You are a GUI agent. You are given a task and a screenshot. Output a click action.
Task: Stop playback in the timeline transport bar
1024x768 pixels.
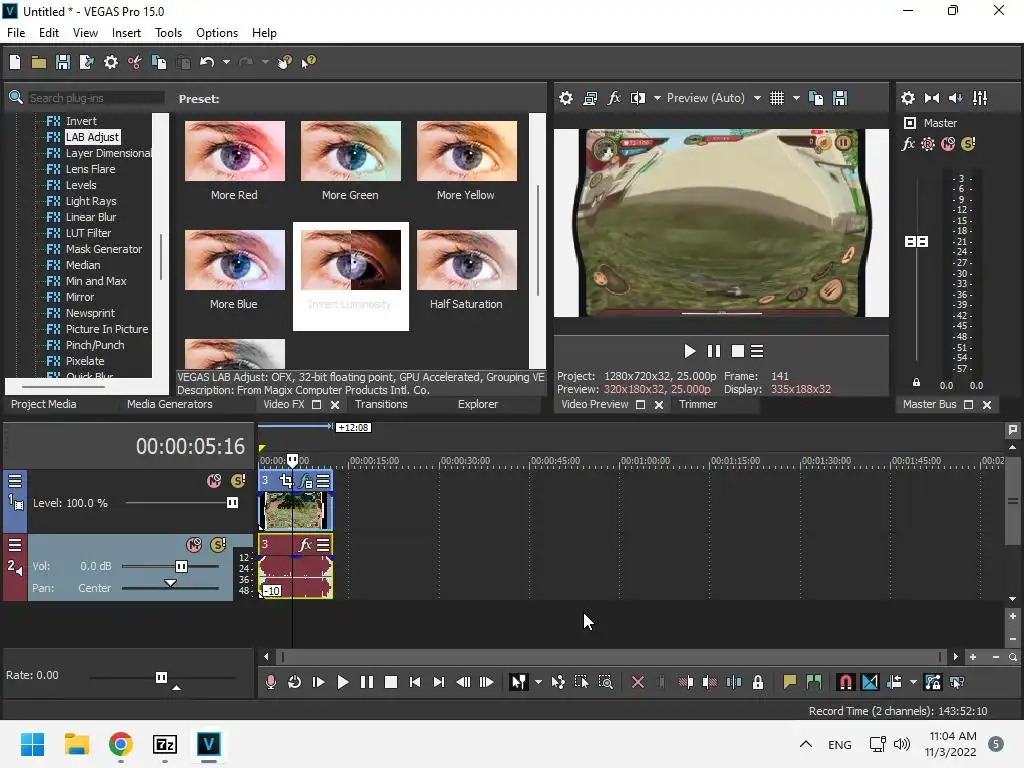pos(391,682)
